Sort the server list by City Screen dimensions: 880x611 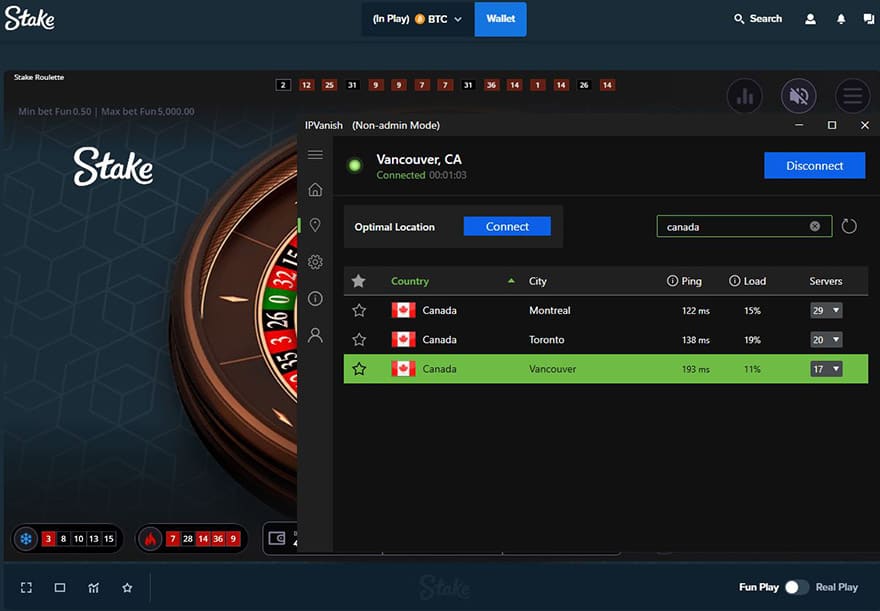click(538, 281)
